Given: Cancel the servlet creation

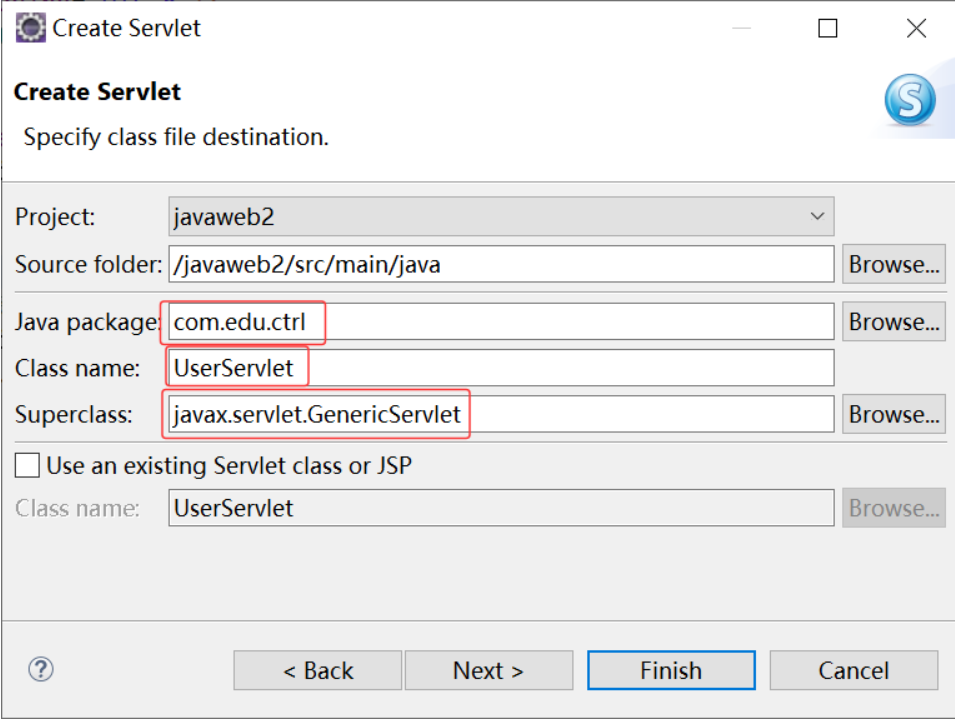Looking at the screenshot, I should (853, 670).
